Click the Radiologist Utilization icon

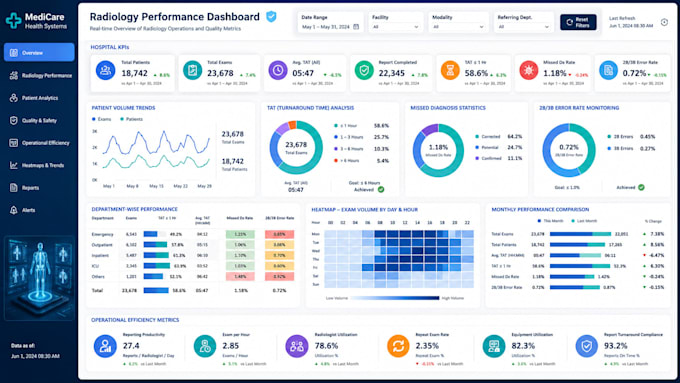[297, 346]
